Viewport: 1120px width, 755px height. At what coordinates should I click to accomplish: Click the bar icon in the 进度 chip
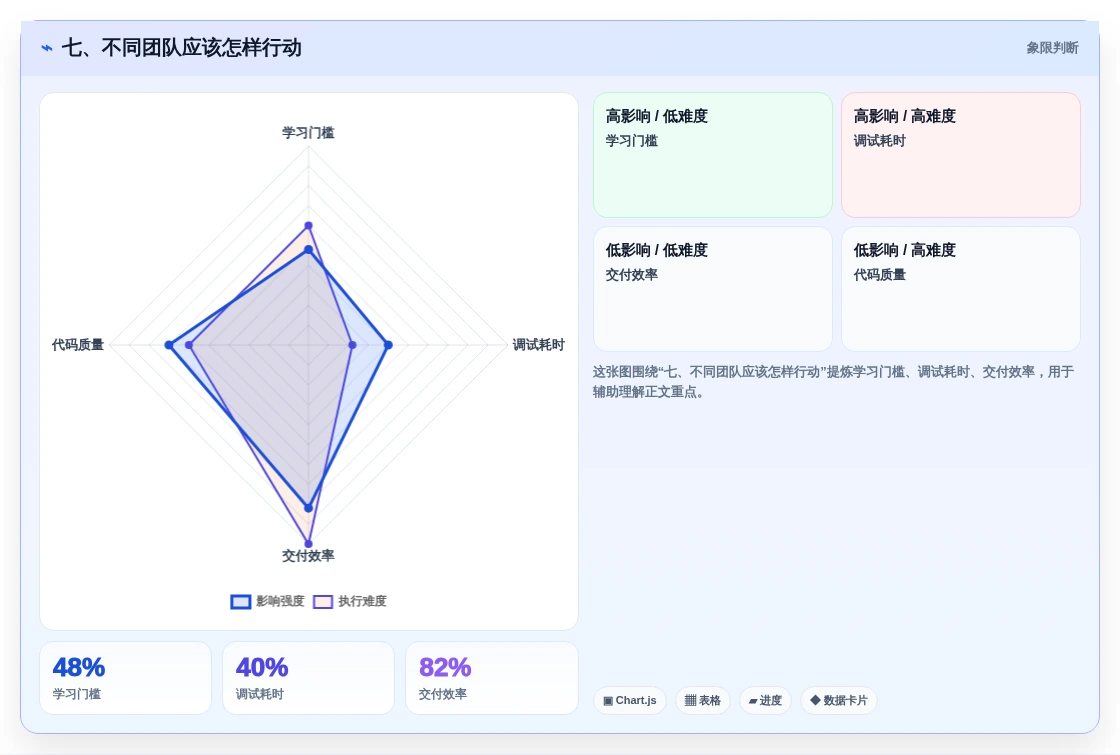tap(752, 701)
